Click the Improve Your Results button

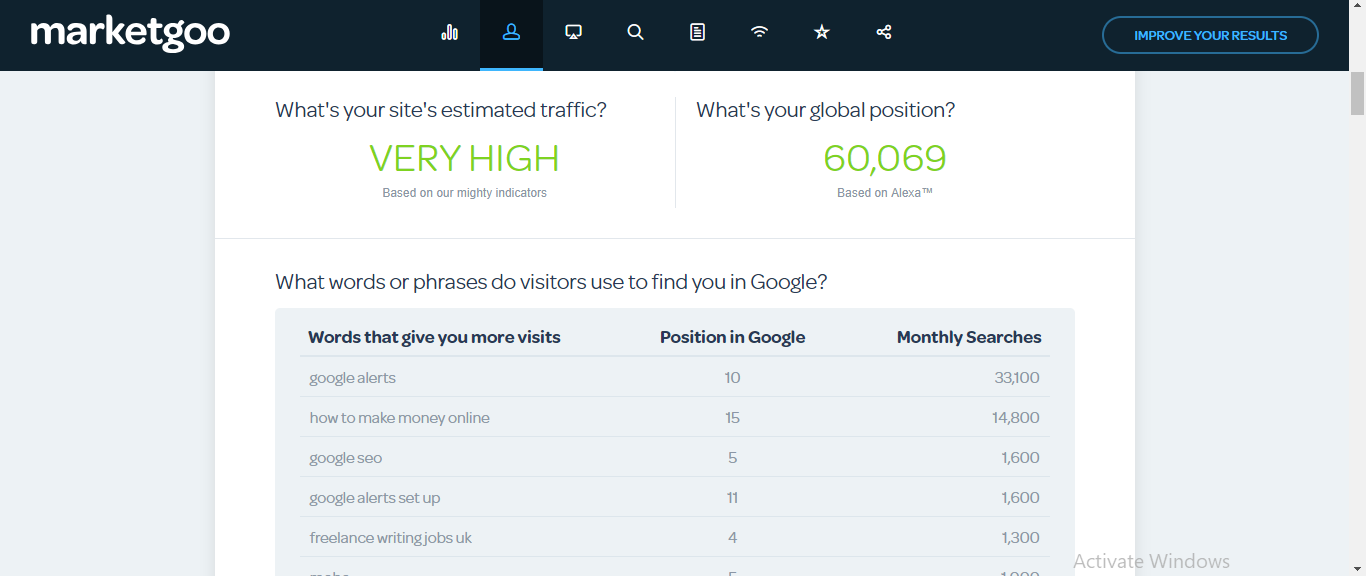pyautogui.click(x=1210, y=35)
